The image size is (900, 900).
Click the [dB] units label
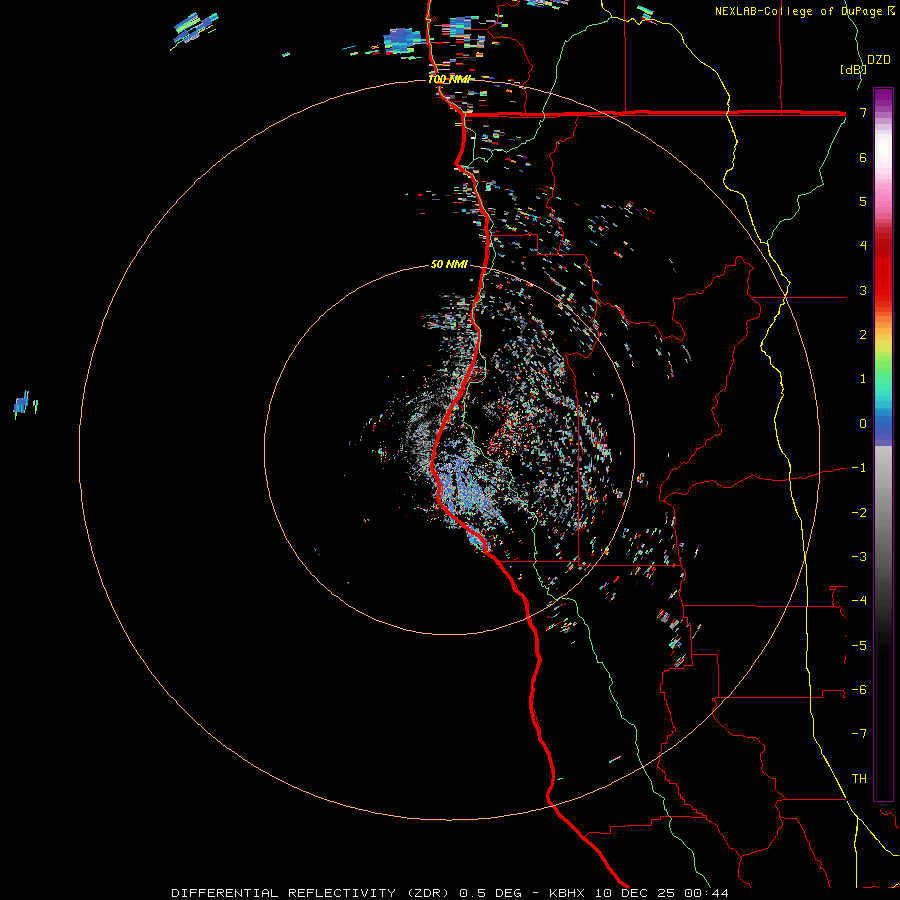click(x=853, y=69)
